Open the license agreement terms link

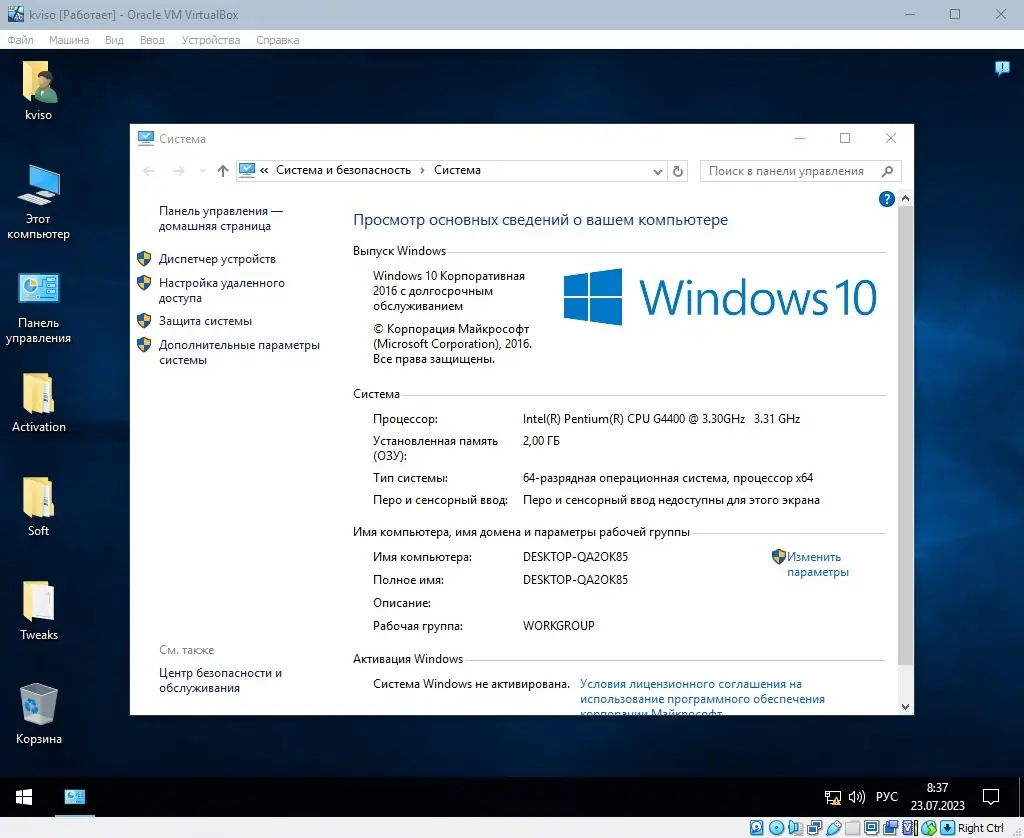click(x=702, y=698)
